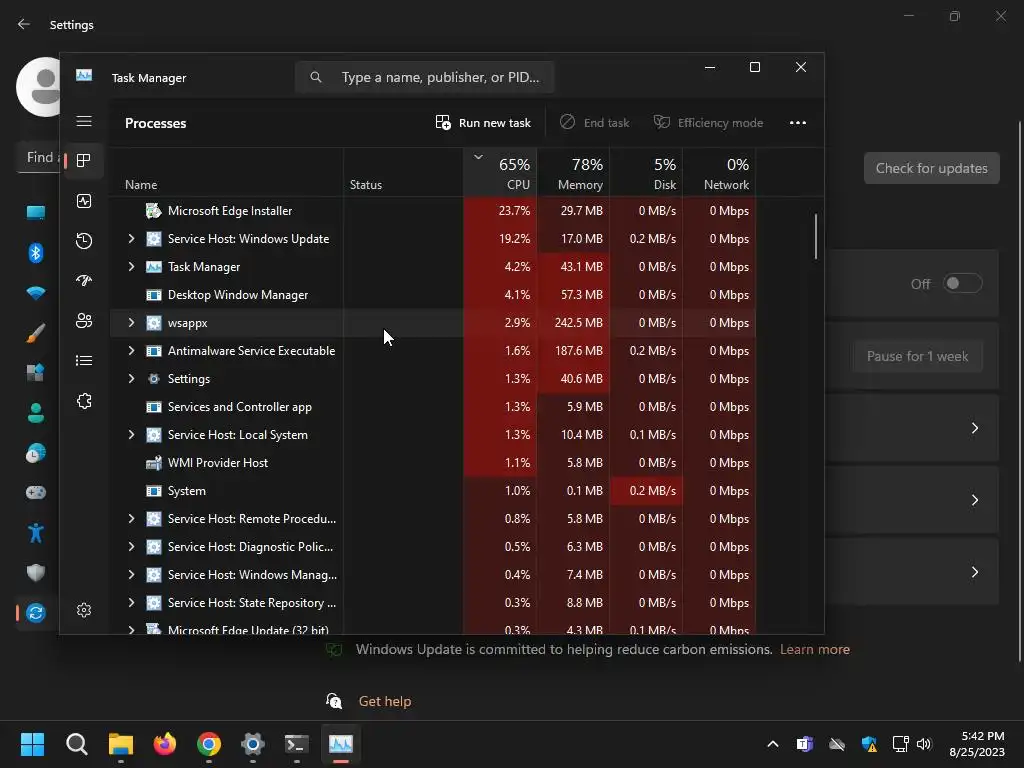Screen dimensions: 1024x768
Task: Open Bluetooth & devices in Settings sidebar
Action: click(36, 253)
